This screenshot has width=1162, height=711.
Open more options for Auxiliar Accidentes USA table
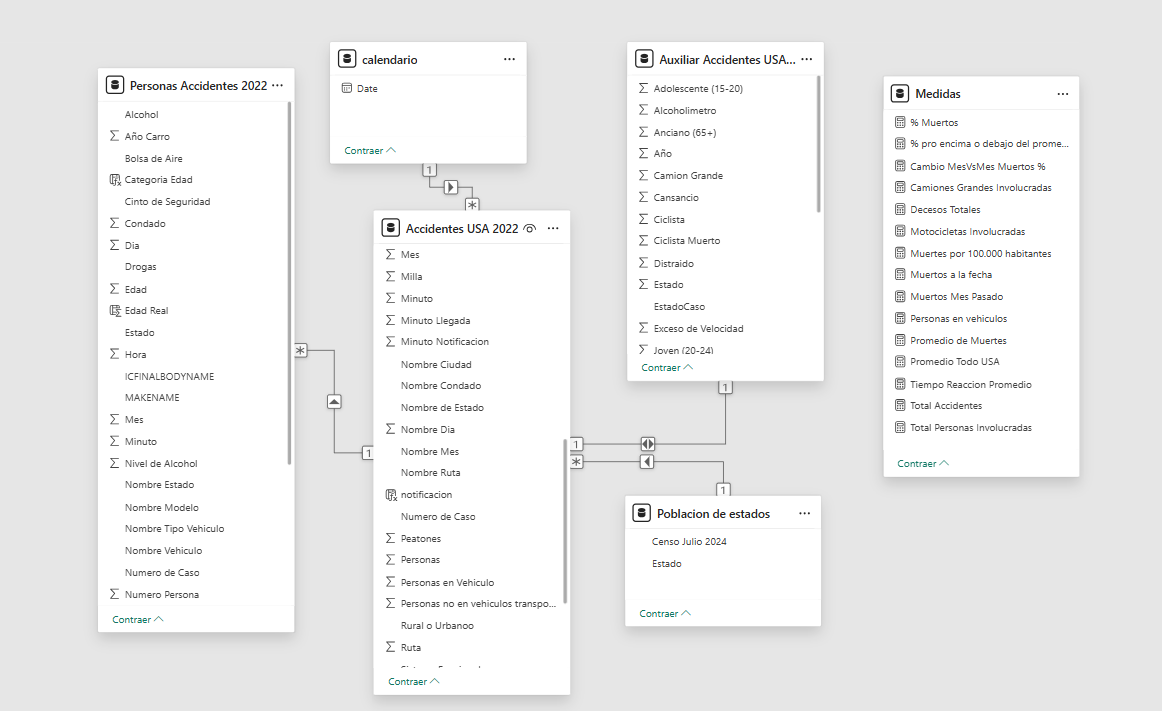[806, 60]
